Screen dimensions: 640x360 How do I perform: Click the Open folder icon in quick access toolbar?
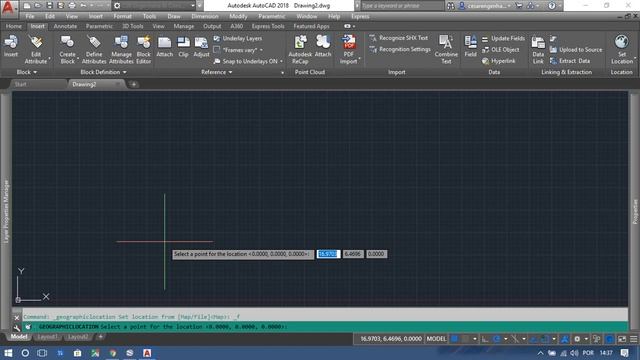tap(38, 6)
